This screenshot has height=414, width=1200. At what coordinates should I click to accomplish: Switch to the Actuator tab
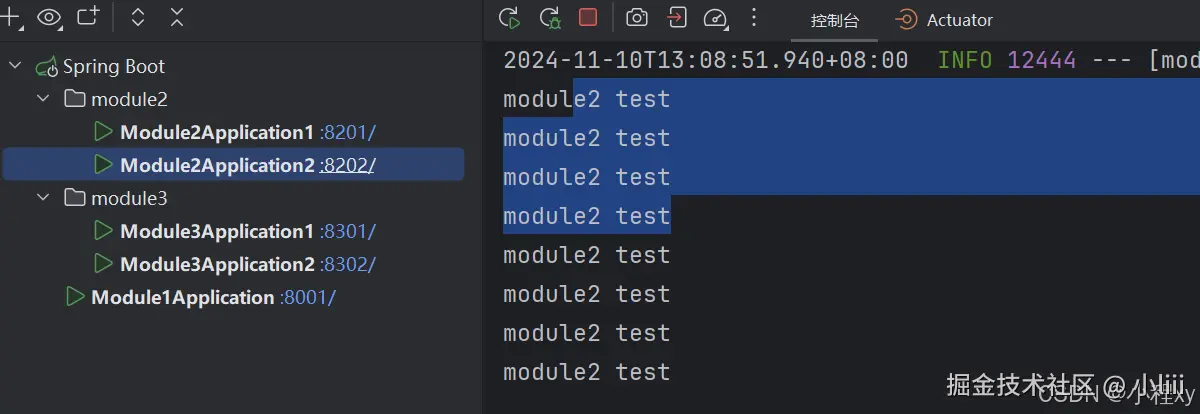[x=946, y=20]
